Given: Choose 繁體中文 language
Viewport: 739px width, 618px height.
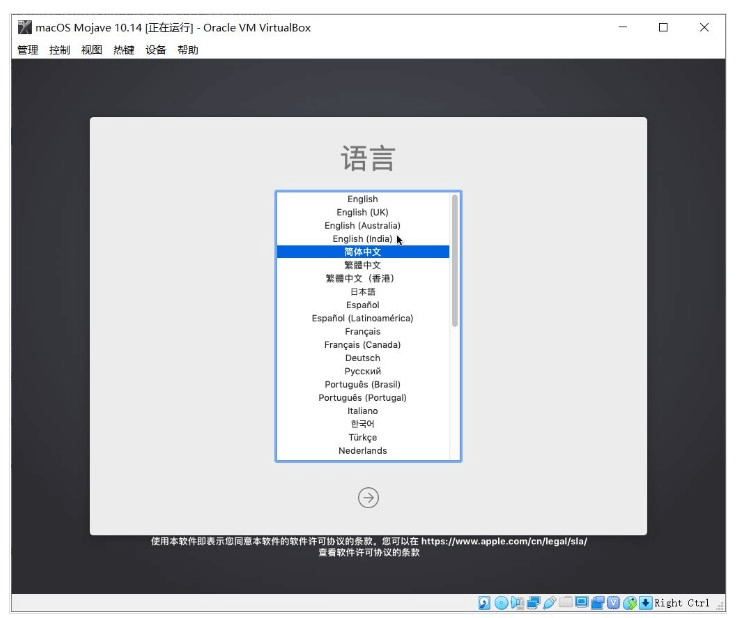Looking at the screenshot, I should [362, 265].
